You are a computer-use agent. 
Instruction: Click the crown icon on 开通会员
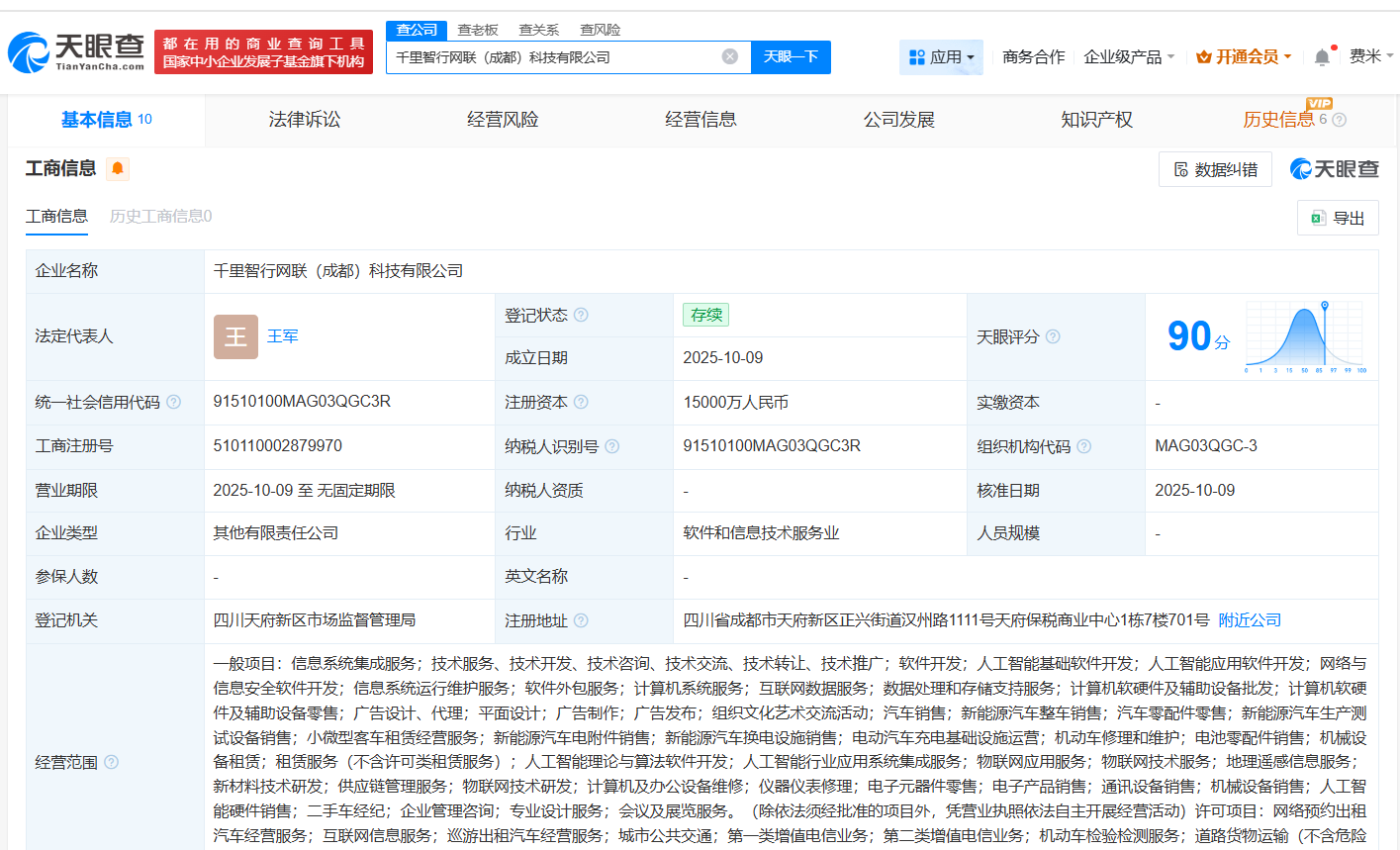[1202, 57]
